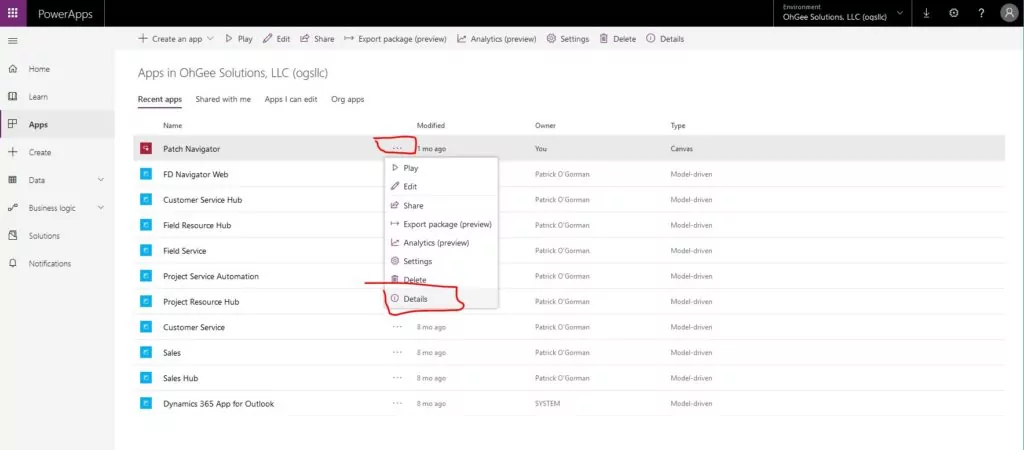Open ellipsis menu for Sales row
1024x450 pixels.
coord(397,353)
